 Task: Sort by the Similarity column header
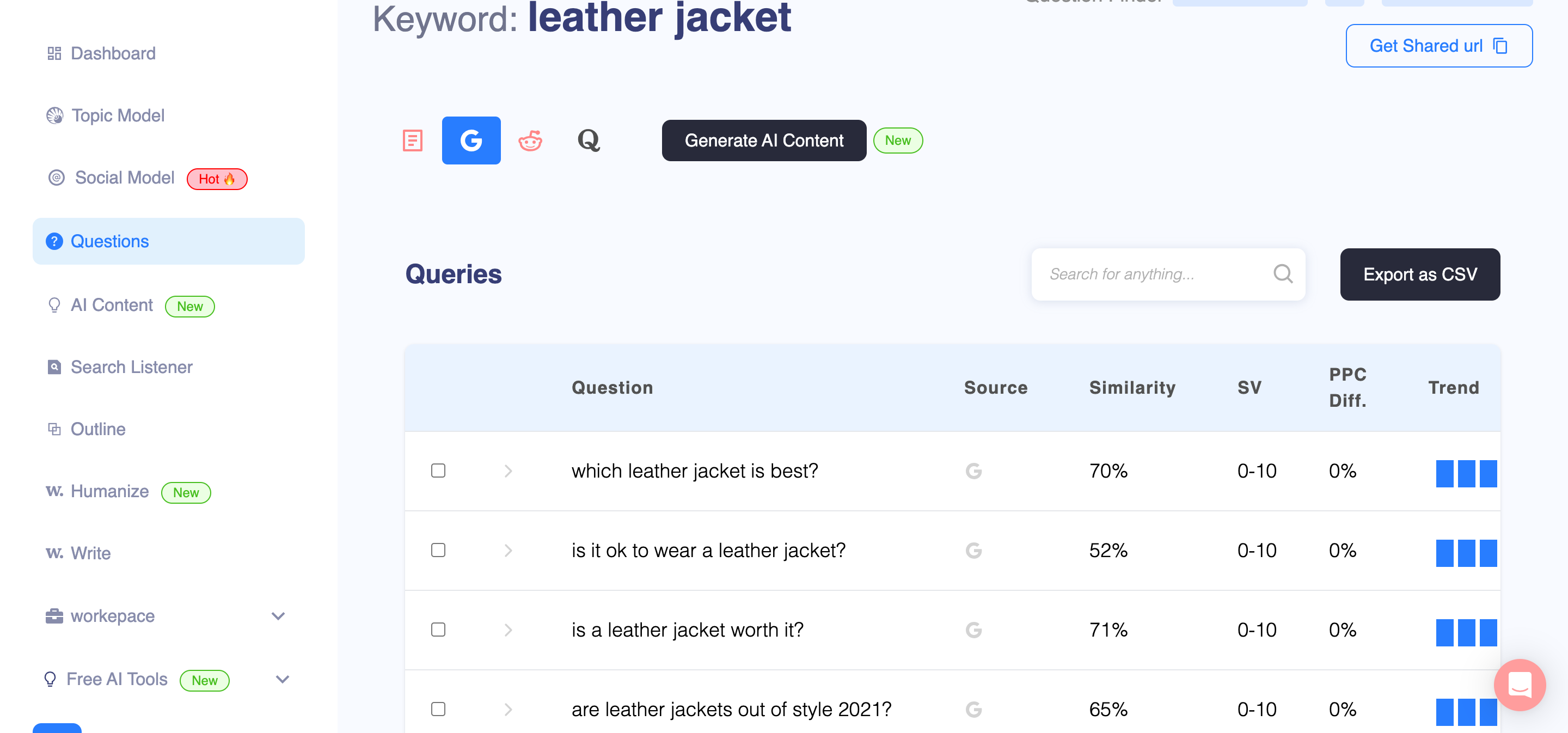(x=1132, y=388)
